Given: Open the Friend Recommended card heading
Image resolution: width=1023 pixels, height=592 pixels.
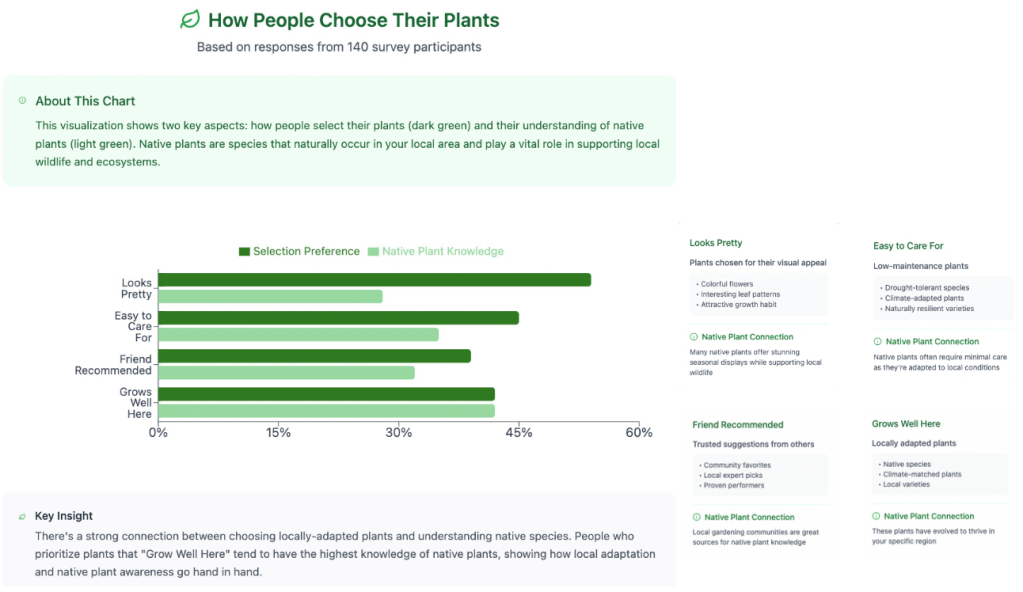Looking at the screenshot, I should coord(737,425).
